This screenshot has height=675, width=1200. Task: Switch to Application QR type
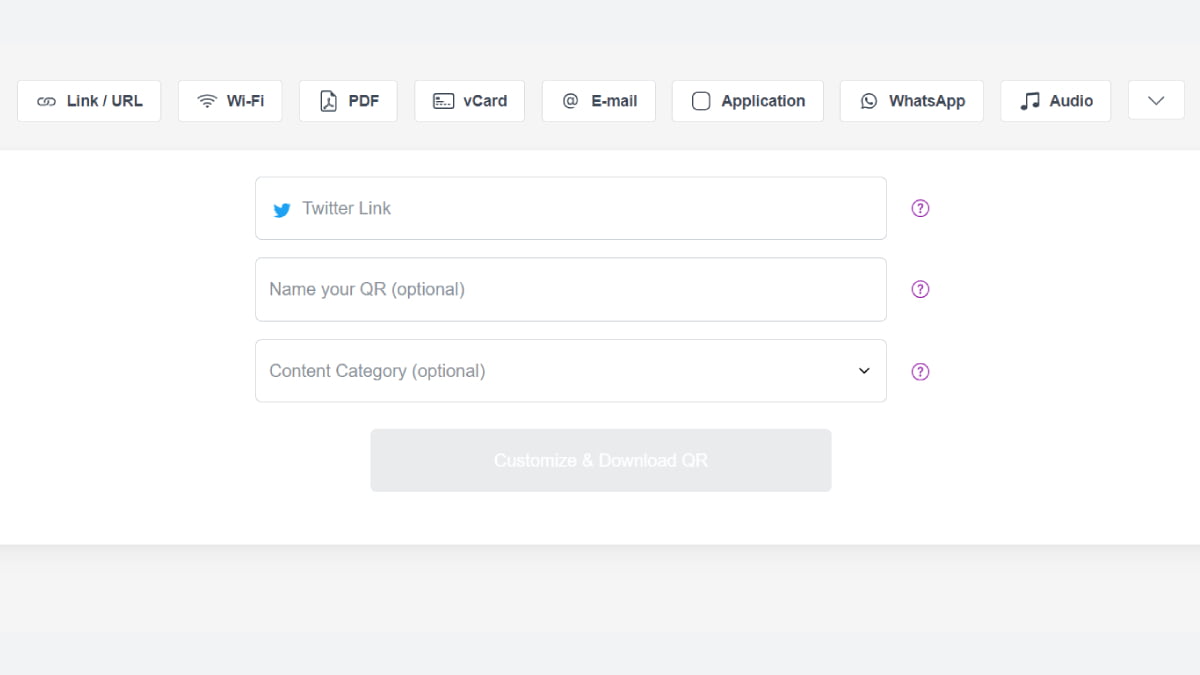747,101
